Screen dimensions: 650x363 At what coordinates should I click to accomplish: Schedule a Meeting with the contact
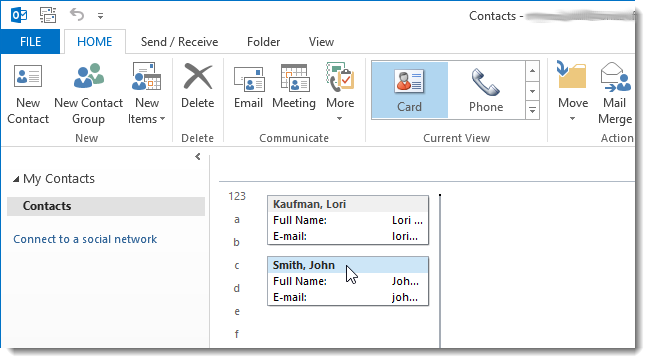pos(294,87)
